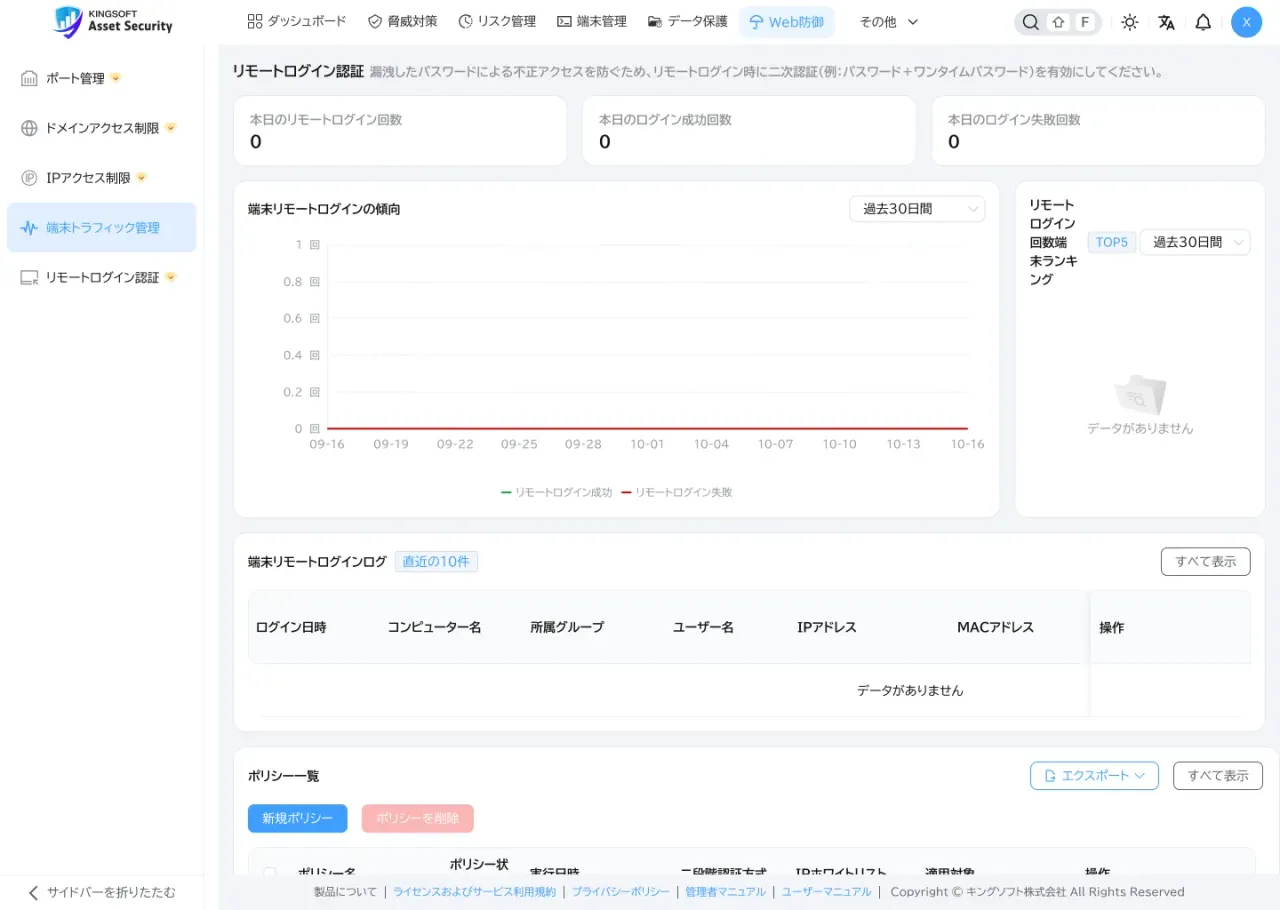Open the ダッシュボード menu

tap(297, 21)
